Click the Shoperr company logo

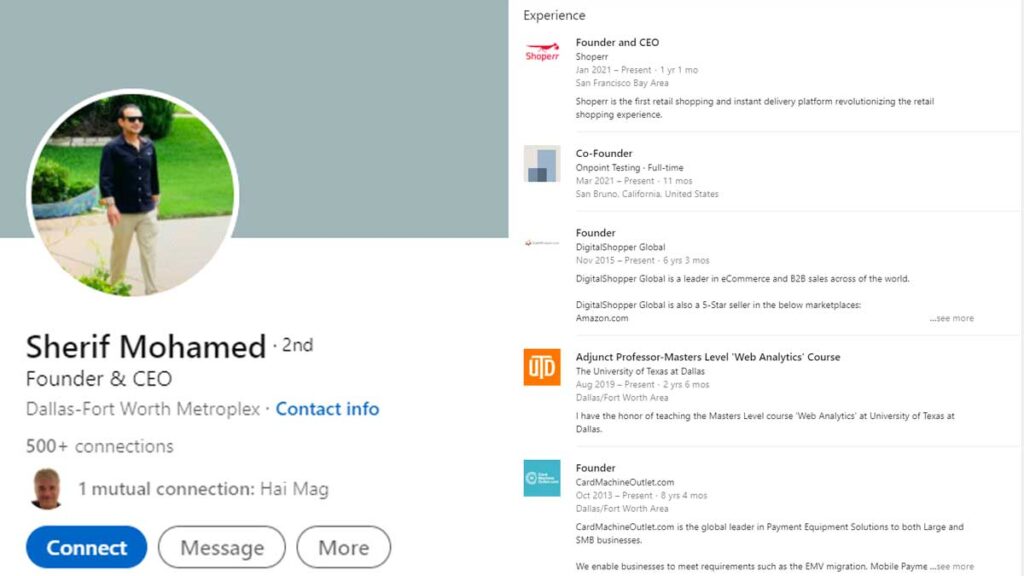(x=542, y=52)
